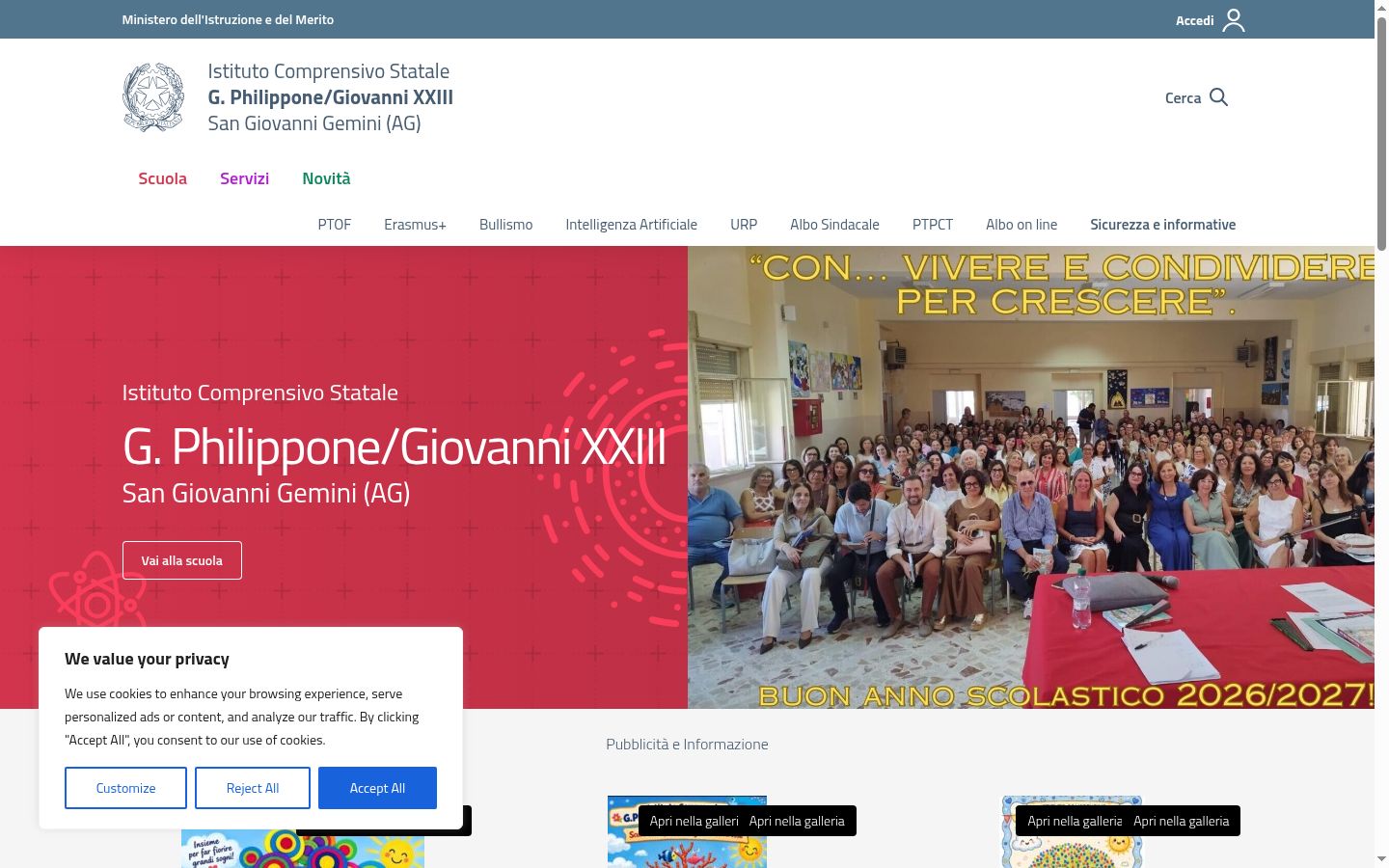Image resolution: width=1389 pixels, height=868 pixels.
Task: Open the Erasmus+ section
Action: pos(415,225)
